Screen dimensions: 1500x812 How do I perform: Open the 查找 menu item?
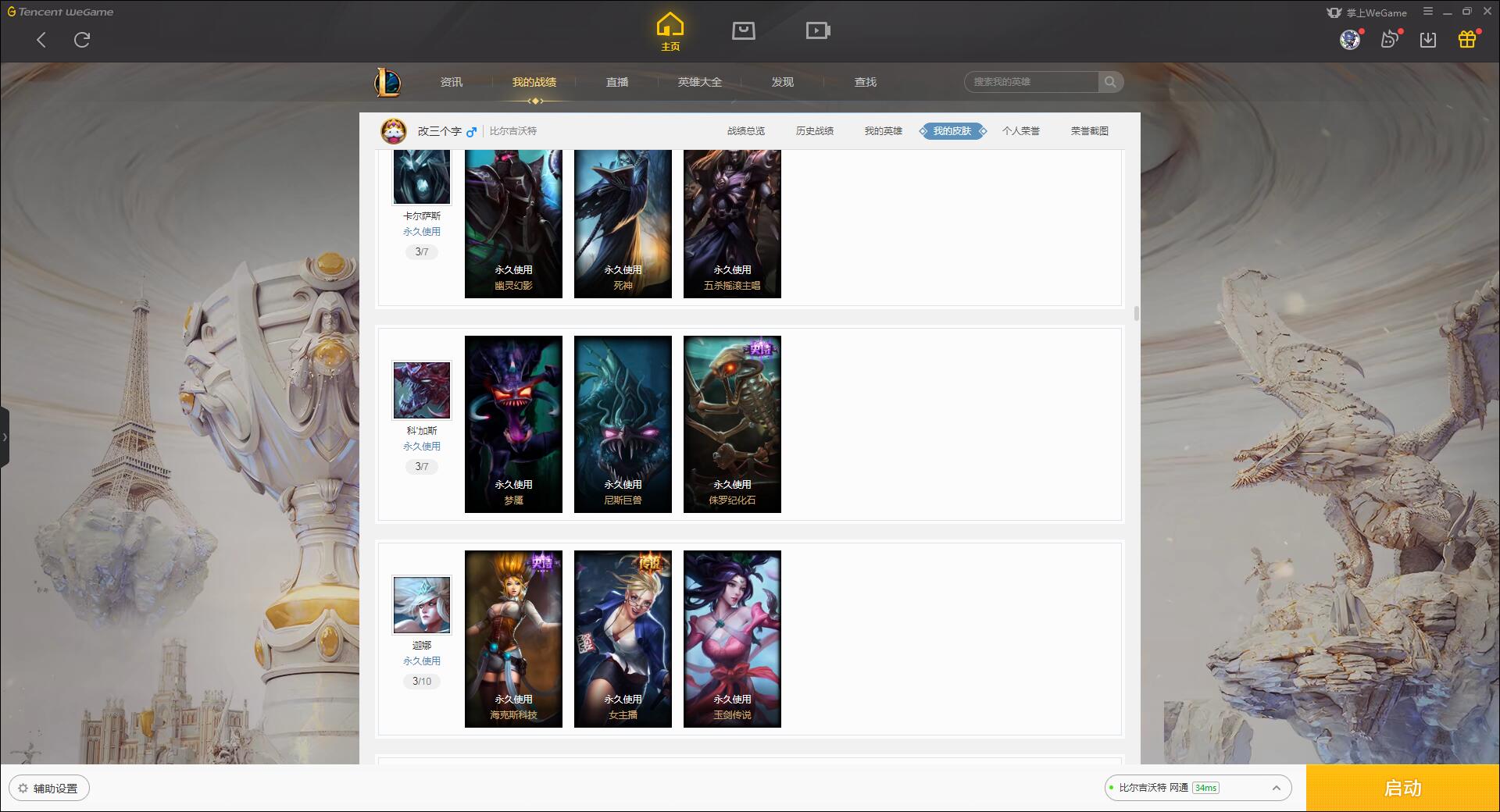866,82
